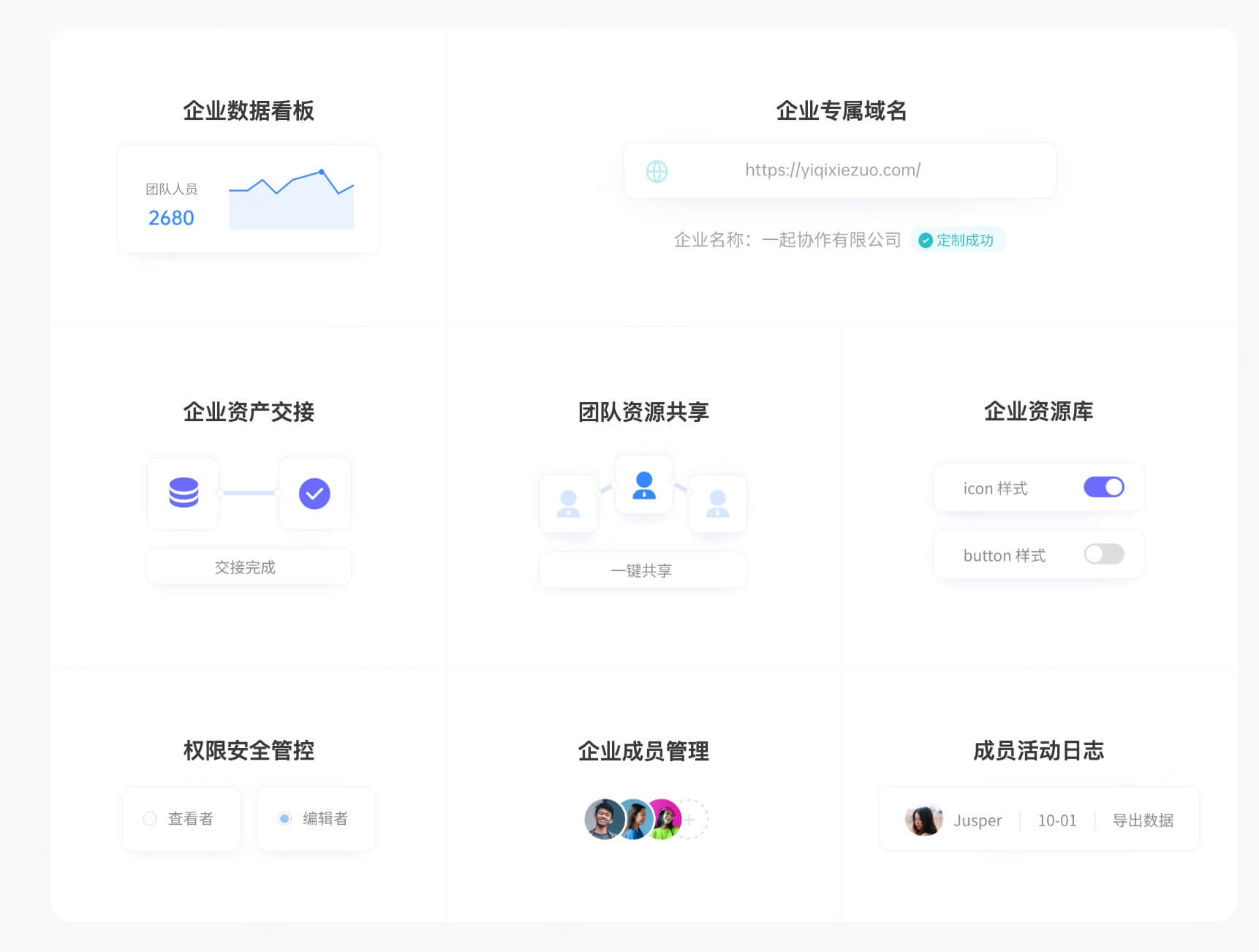The width and height of the screenshot is (1259, 952).
Task: Click the purple database stack icon
Action: coord(184,493)
